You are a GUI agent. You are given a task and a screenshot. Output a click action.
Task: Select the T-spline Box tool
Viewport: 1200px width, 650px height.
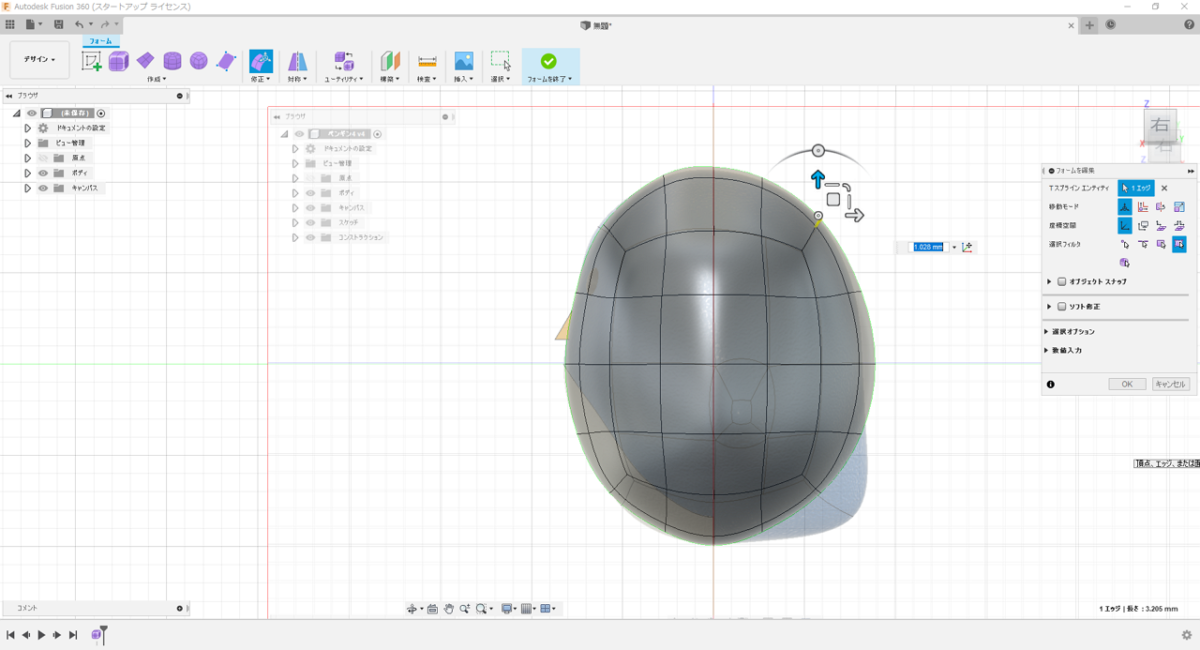119,61
